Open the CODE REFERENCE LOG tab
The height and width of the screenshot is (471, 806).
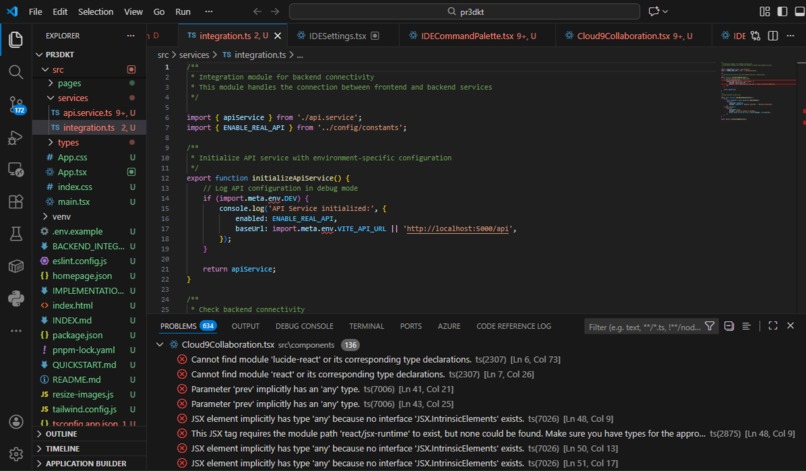pos(514,326)
